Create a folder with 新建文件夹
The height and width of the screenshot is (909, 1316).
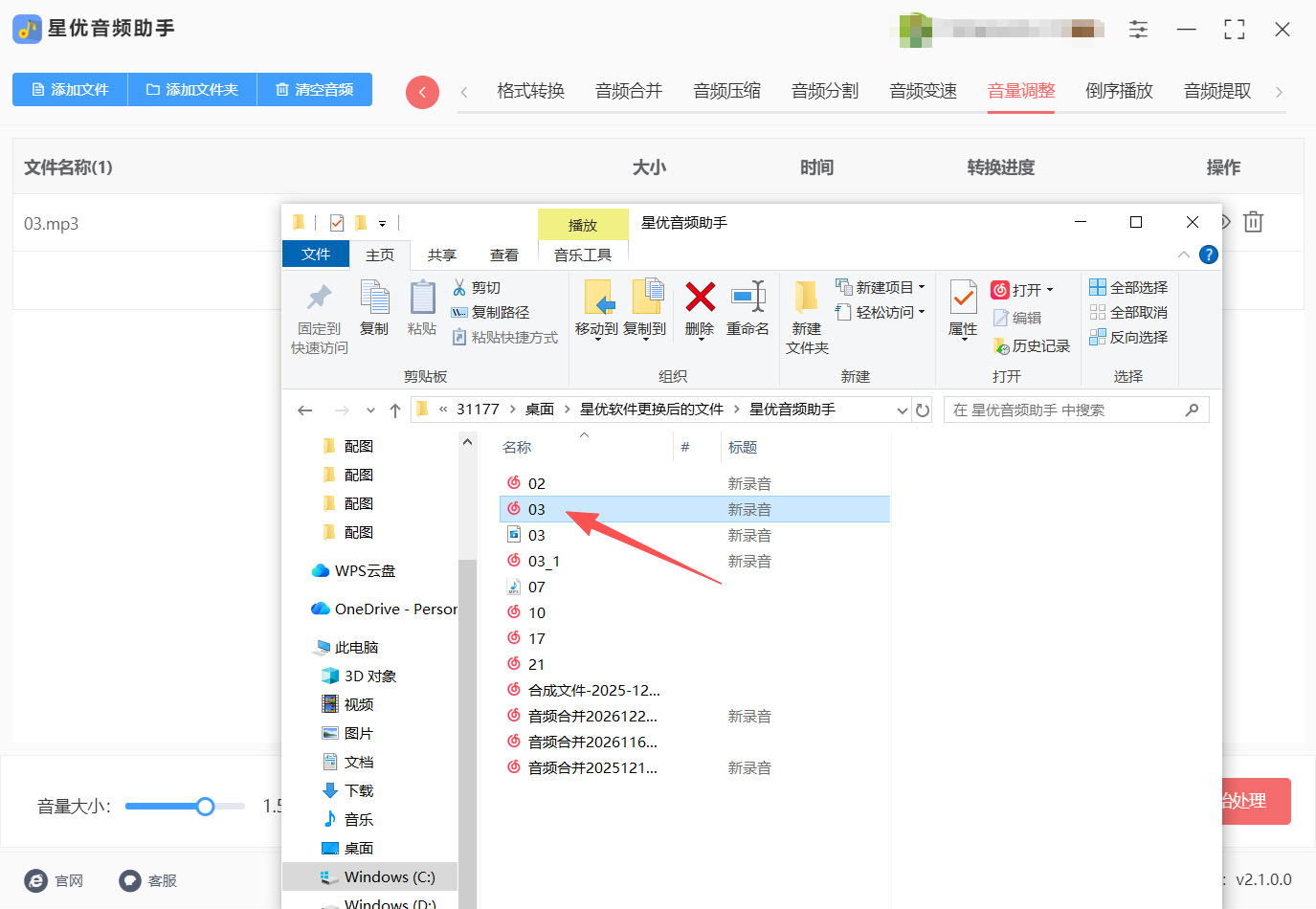click(807, 318)
